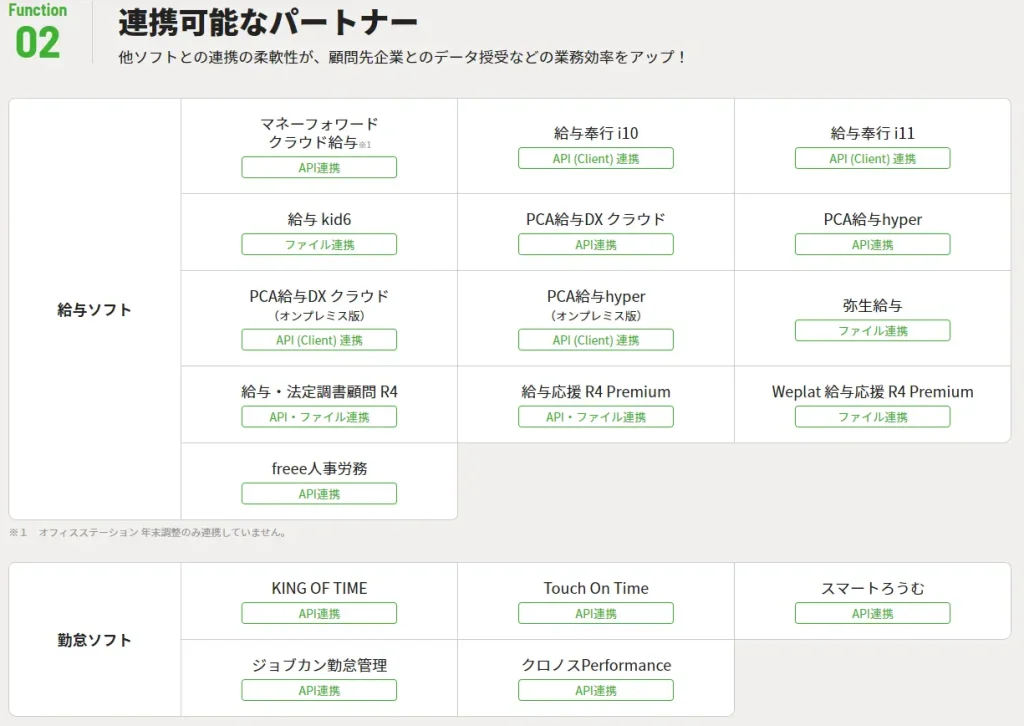
Task: Click the 給与・法定調書顧問 R4 name
Action: (319, 391)
